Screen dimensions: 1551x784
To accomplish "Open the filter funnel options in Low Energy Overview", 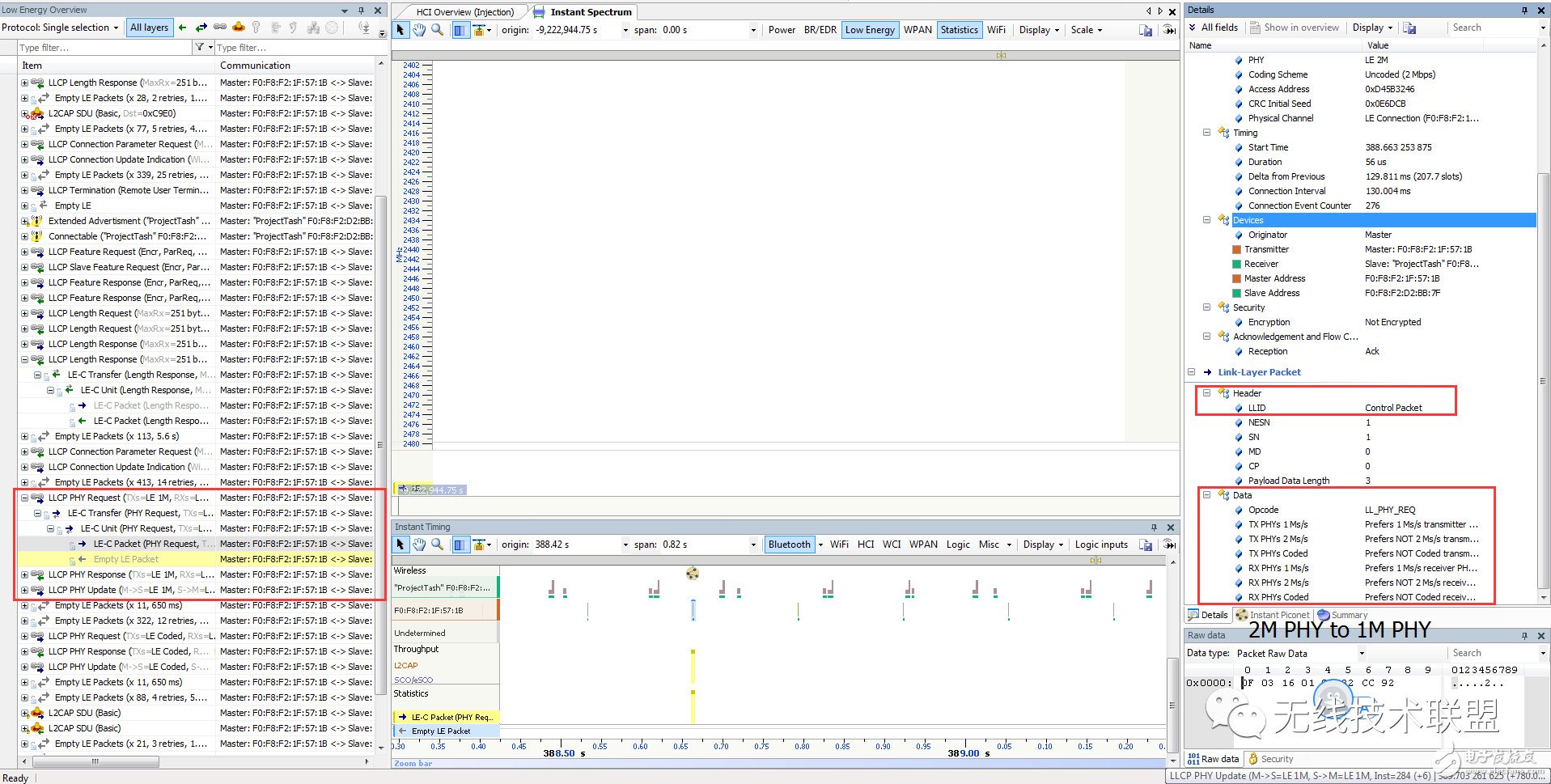I will (202, 48).
